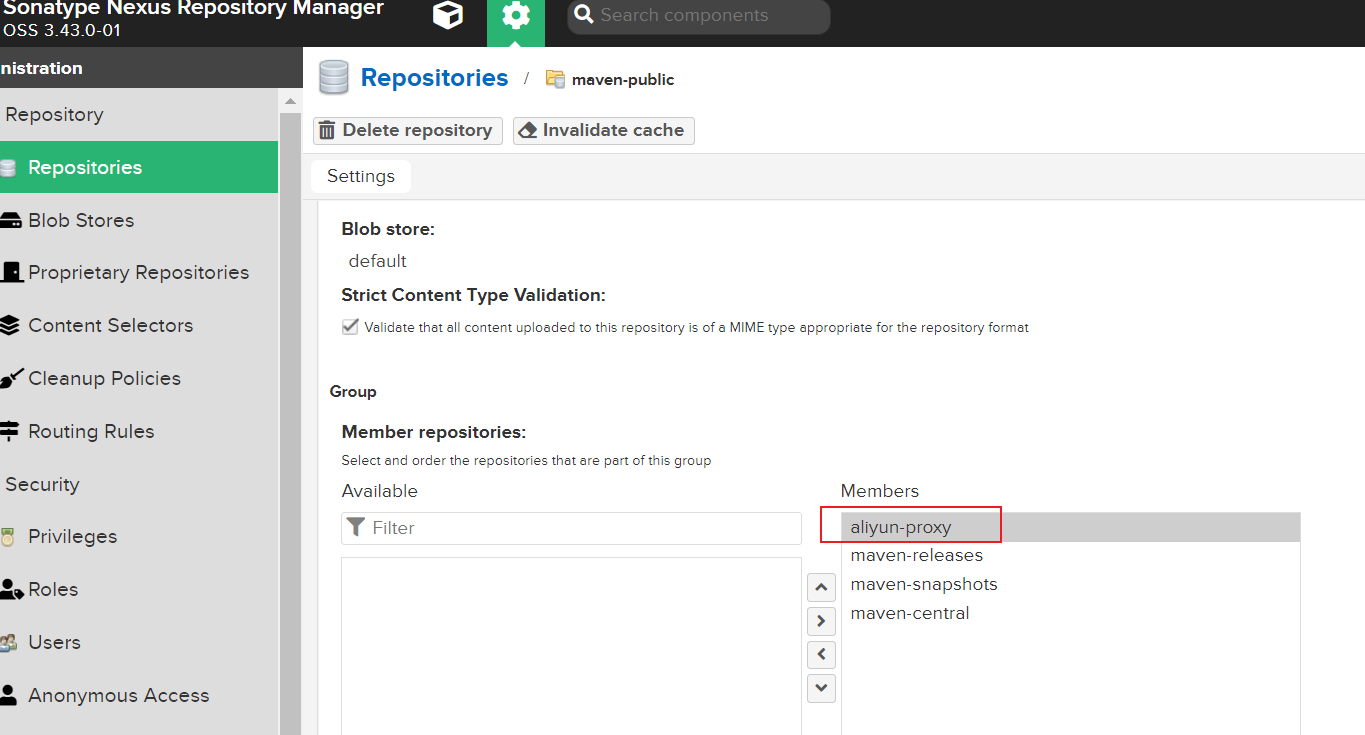This screenshot has width=1365, height=735.
Task: Open Privileges under Security
Action: 72,536
